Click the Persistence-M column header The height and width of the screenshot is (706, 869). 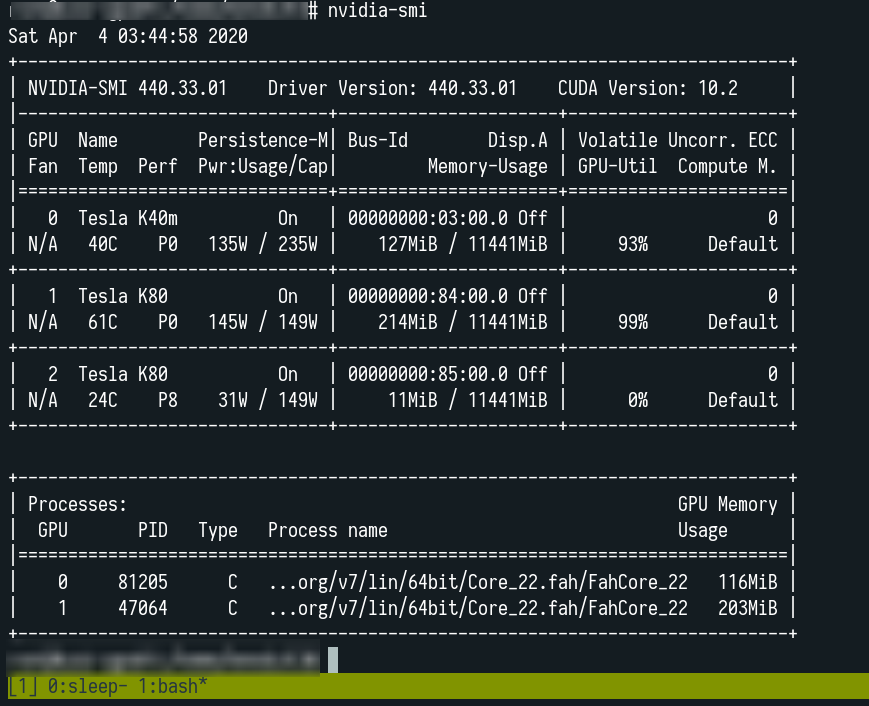click(x=263, y=140)
